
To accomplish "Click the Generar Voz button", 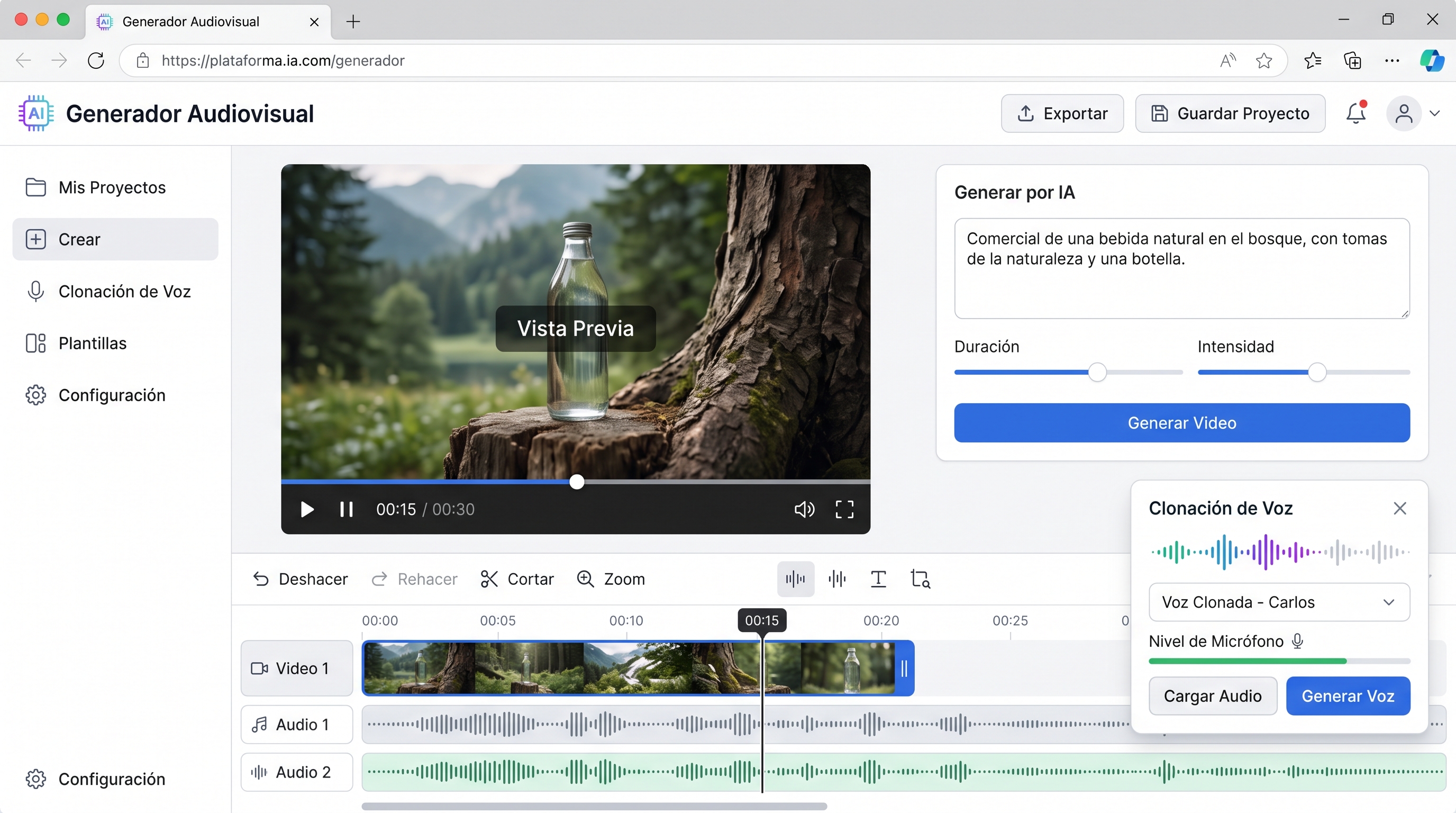I will (x=1348, y=696).
